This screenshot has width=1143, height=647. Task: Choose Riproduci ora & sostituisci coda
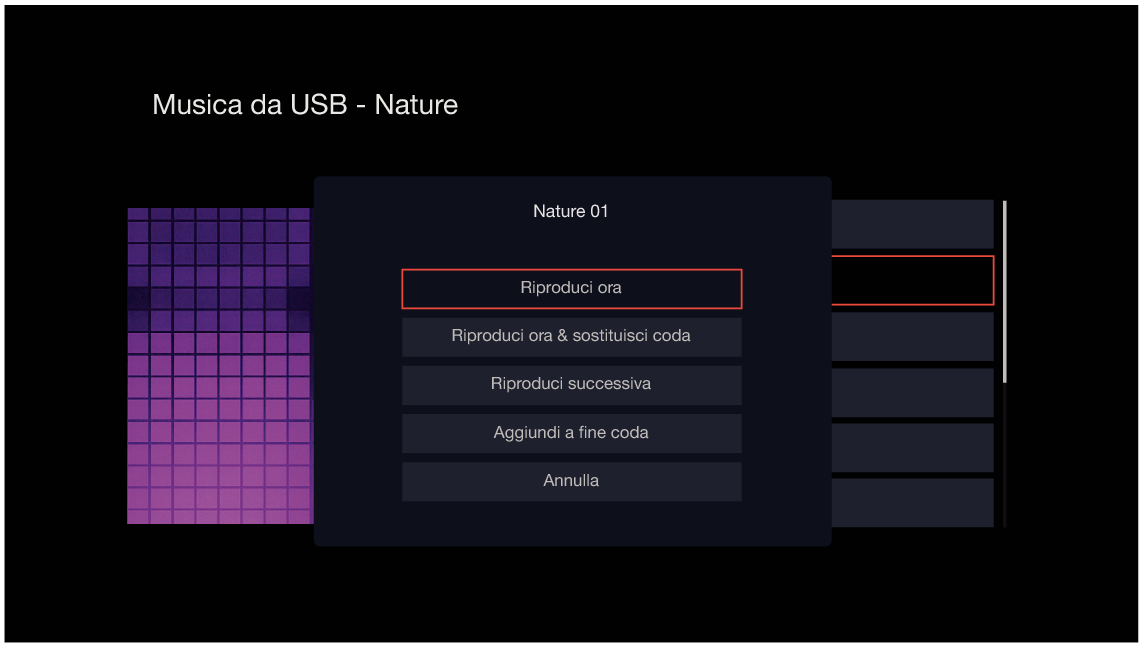[x=571, y=336]
